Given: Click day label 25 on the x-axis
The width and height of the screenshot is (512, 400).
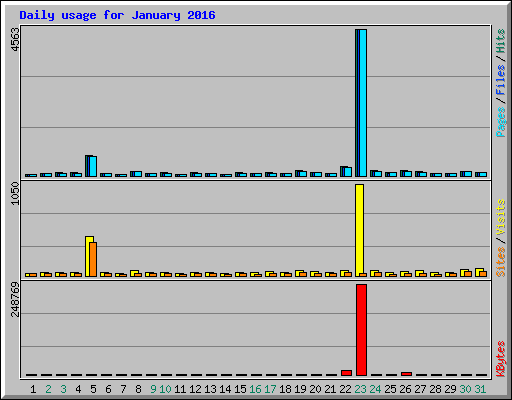Looking at the screenshot, I should coord(390,389).
